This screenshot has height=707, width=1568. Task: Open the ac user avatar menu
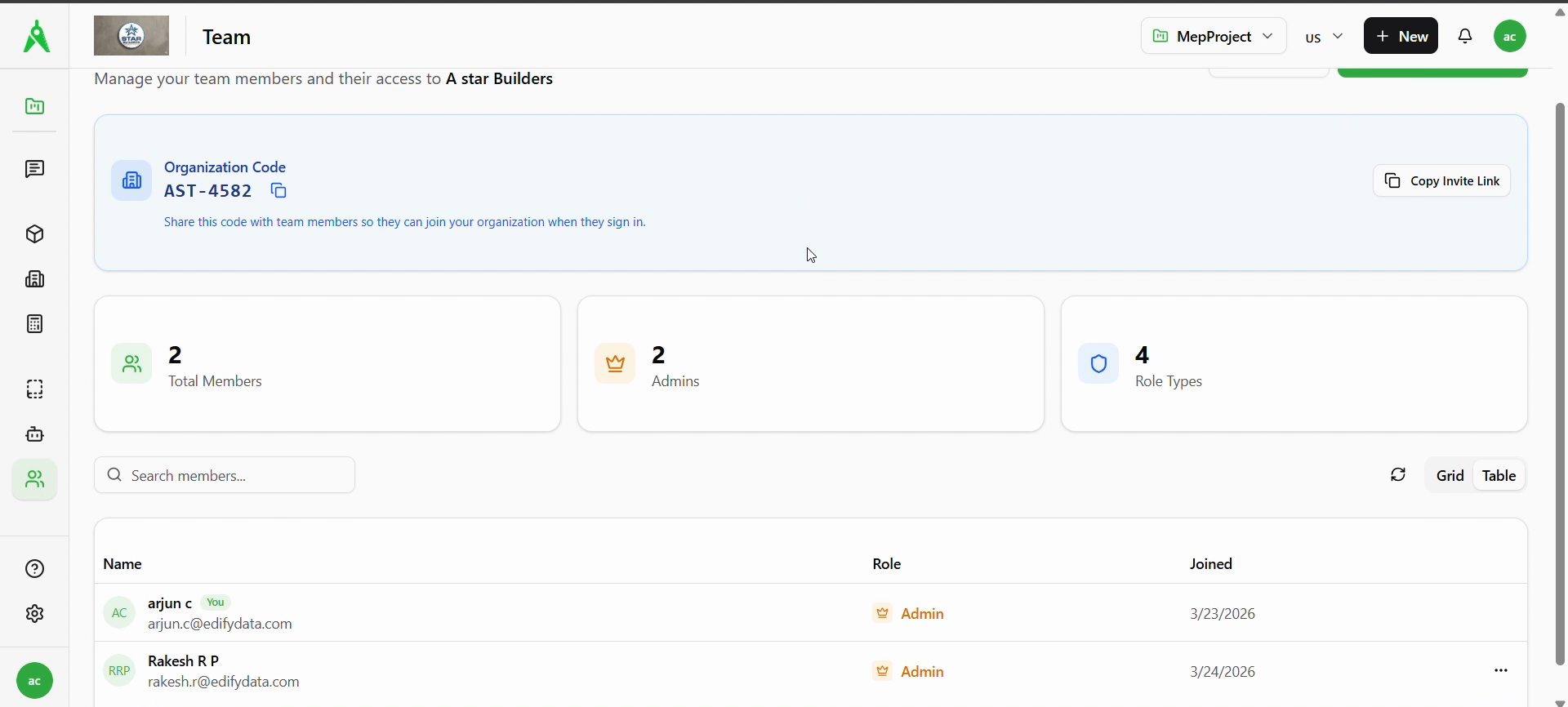point(1510,37)
